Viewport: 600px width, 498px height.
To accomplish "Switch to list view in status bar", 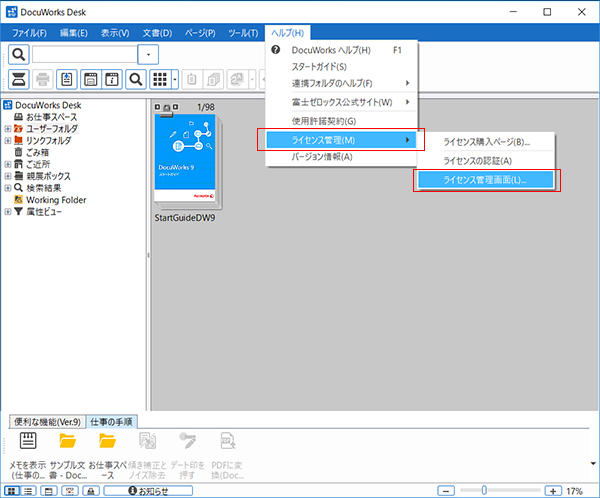I will click(28, 491).
